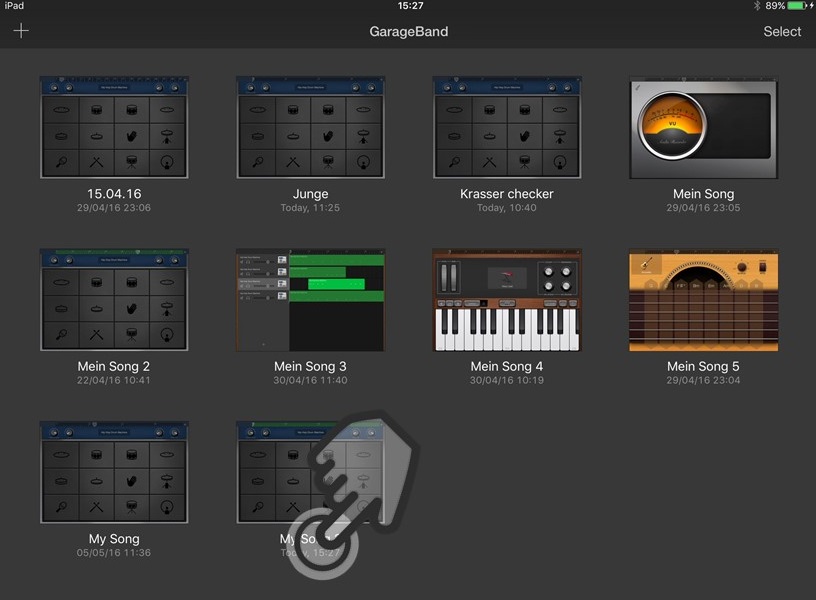Click the Mein Song 5 title
This screenshot has width=816, height=600.
pos(703,366)
